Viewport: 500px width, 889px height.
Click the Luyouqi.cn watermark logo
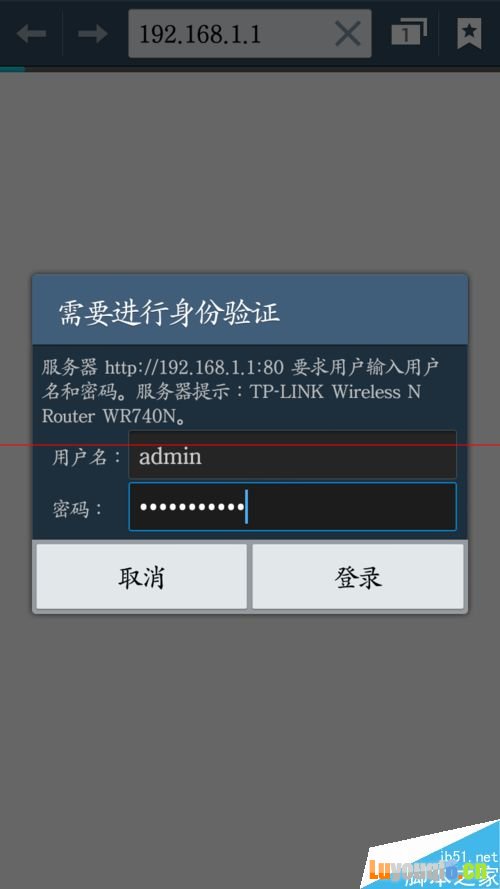429,869
